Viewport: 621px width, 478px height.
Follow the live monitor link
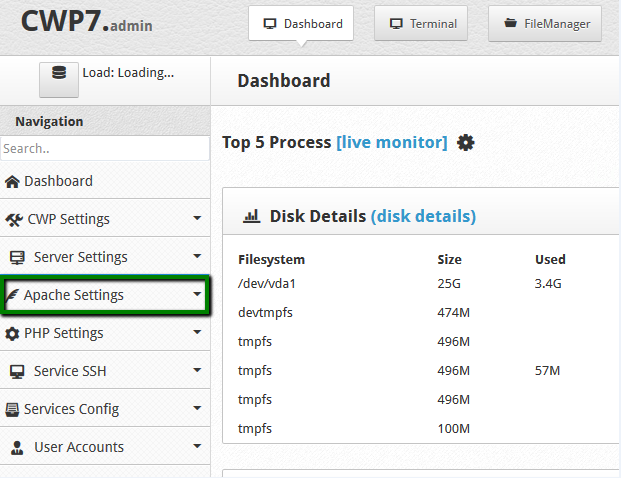(x=392, y=142)
